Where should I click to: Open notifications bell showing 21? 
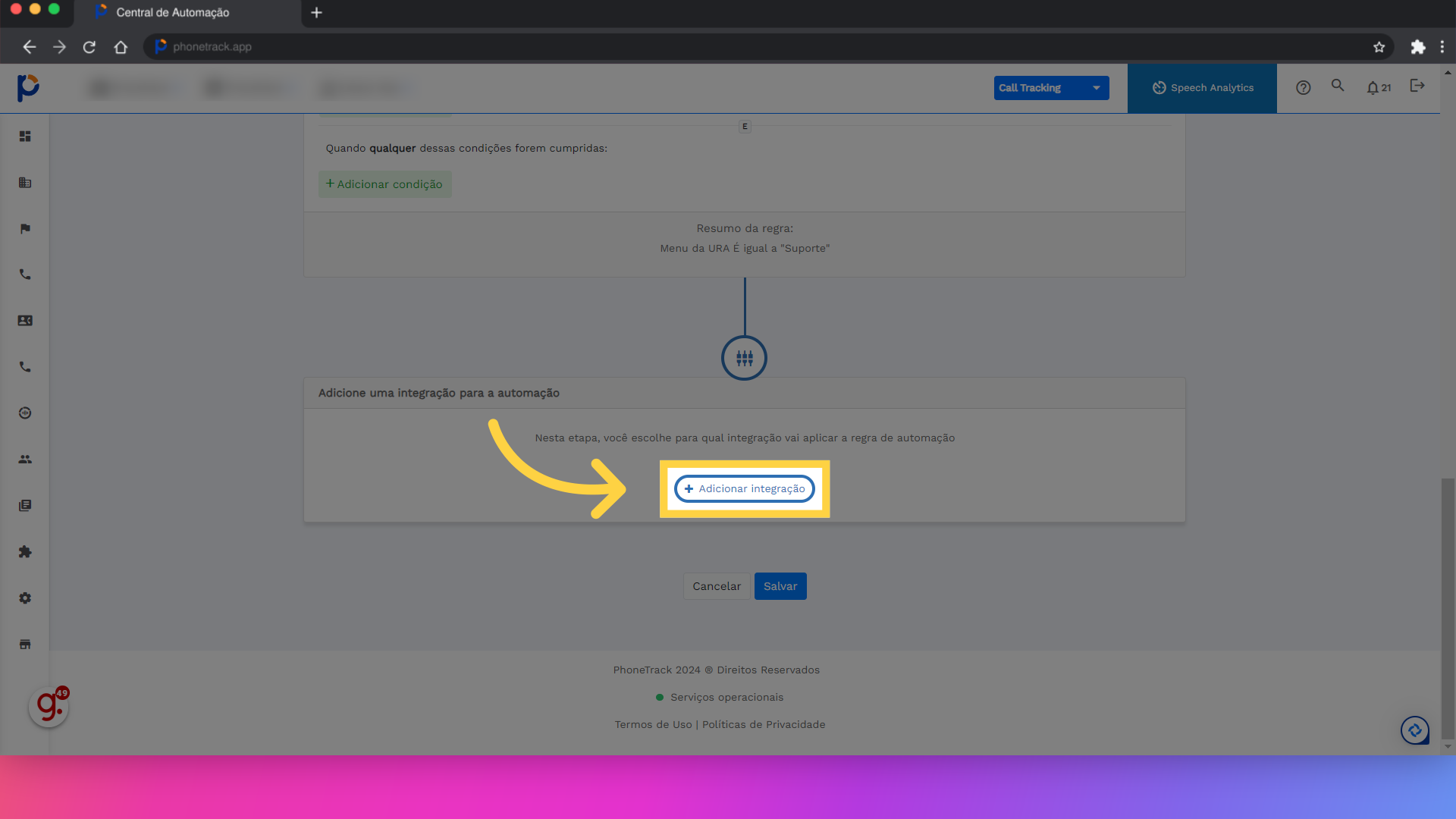pos(1379,88)
